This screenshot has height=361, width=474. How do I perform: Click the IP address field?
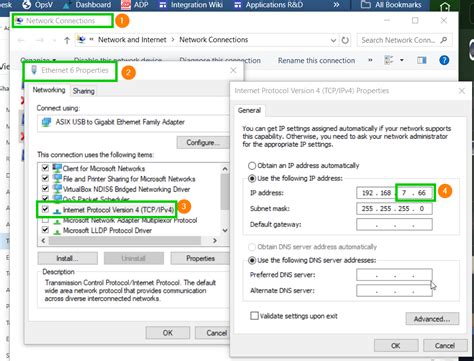(394, 193)
